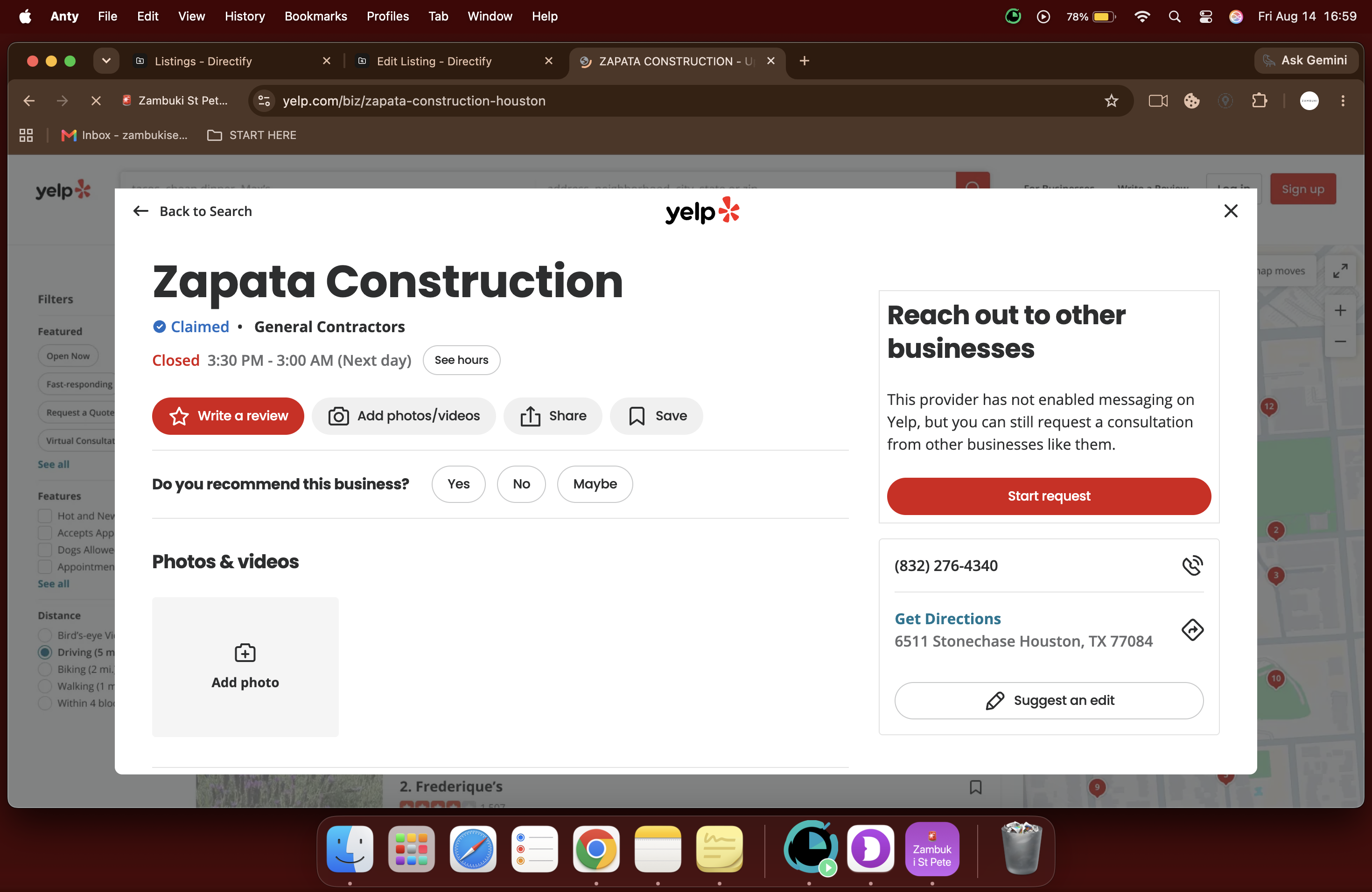
Task: Open Finder from the Dock
Action: click(x=350, y=849)
